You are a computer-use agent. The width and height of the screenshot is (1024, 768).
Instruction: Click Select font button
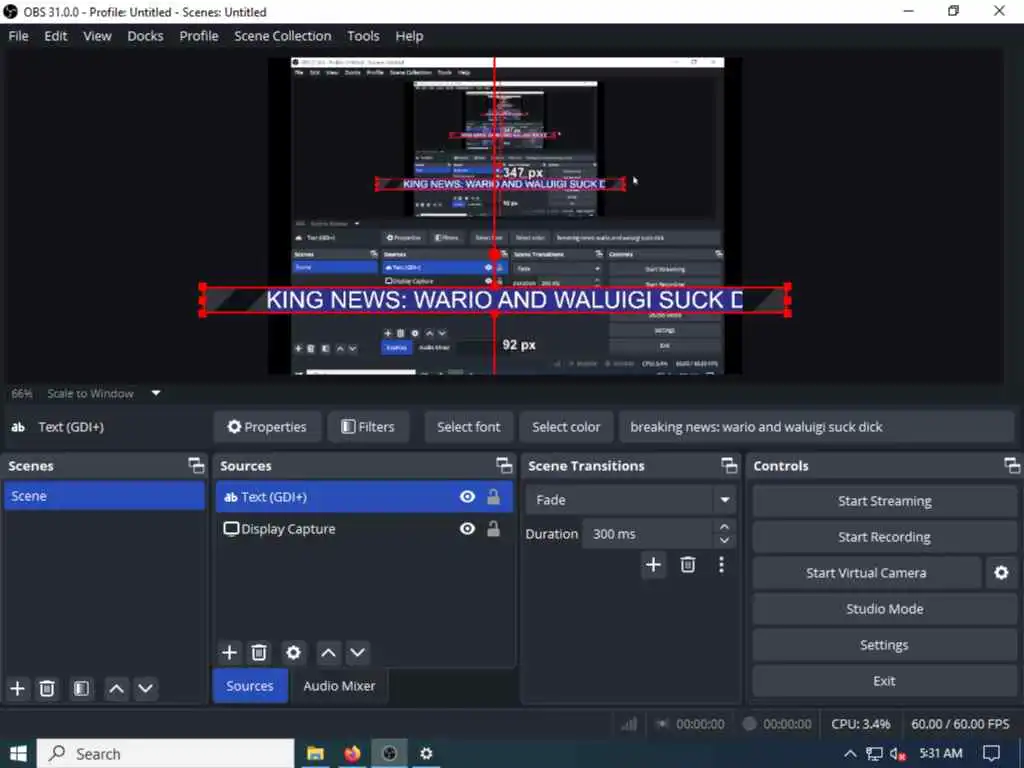click(469, 427)
